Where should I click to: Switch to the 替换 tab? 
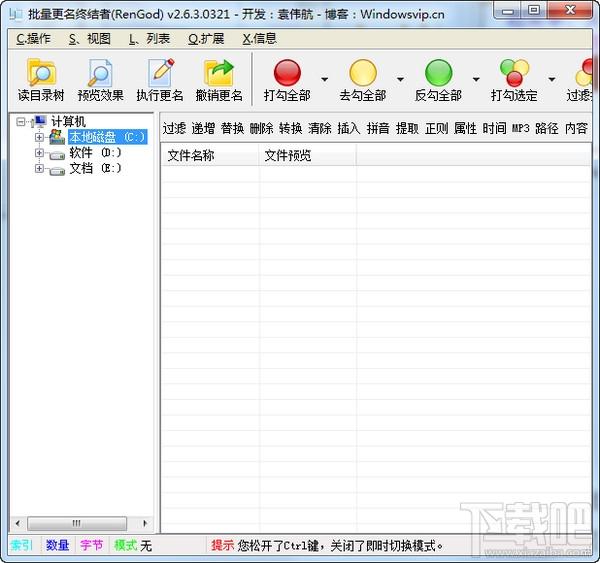pos(232,128)
